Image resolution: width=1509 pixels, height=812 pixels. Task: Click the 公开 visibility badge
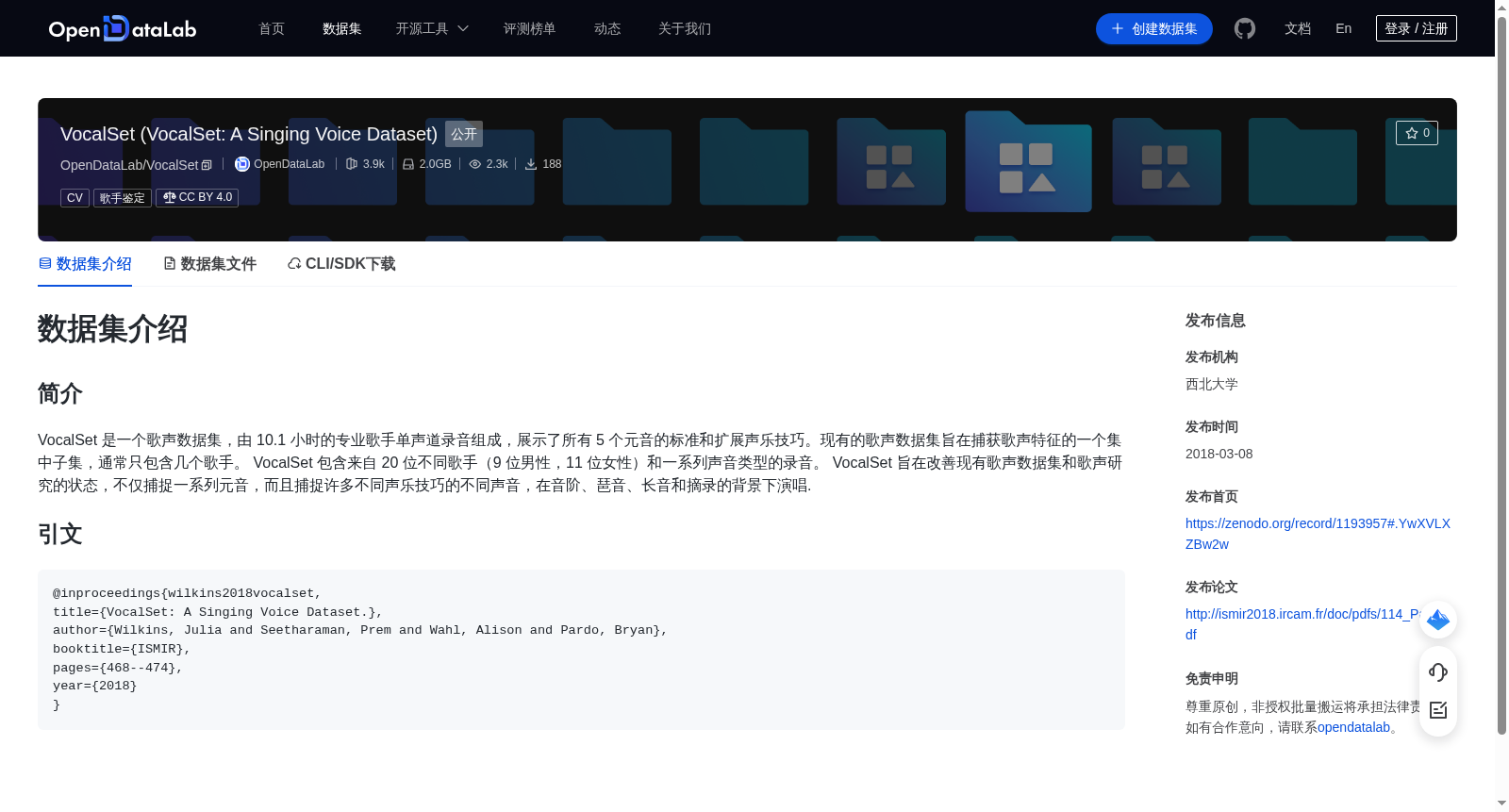pyautogui.click(x=464, y=134)
